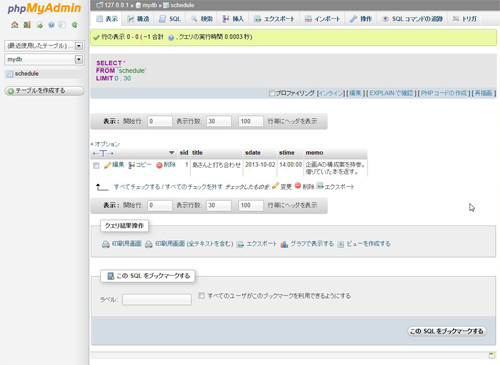Image resolution: width=500 pixels, height=365 pixels.
Task: Open the grey MySQL documentation icon
Action: tap(62, 25)
